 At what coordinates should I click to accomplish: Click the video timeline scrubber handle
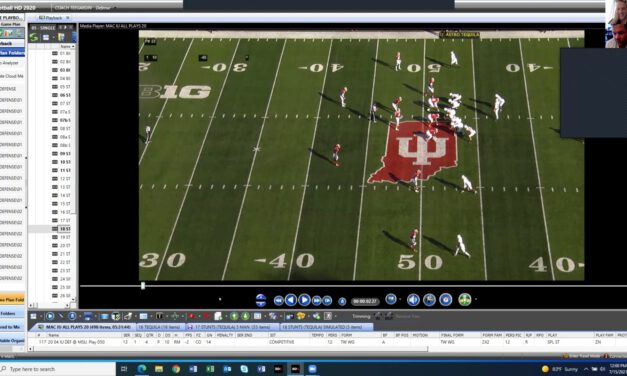click(x=143, y=286)
